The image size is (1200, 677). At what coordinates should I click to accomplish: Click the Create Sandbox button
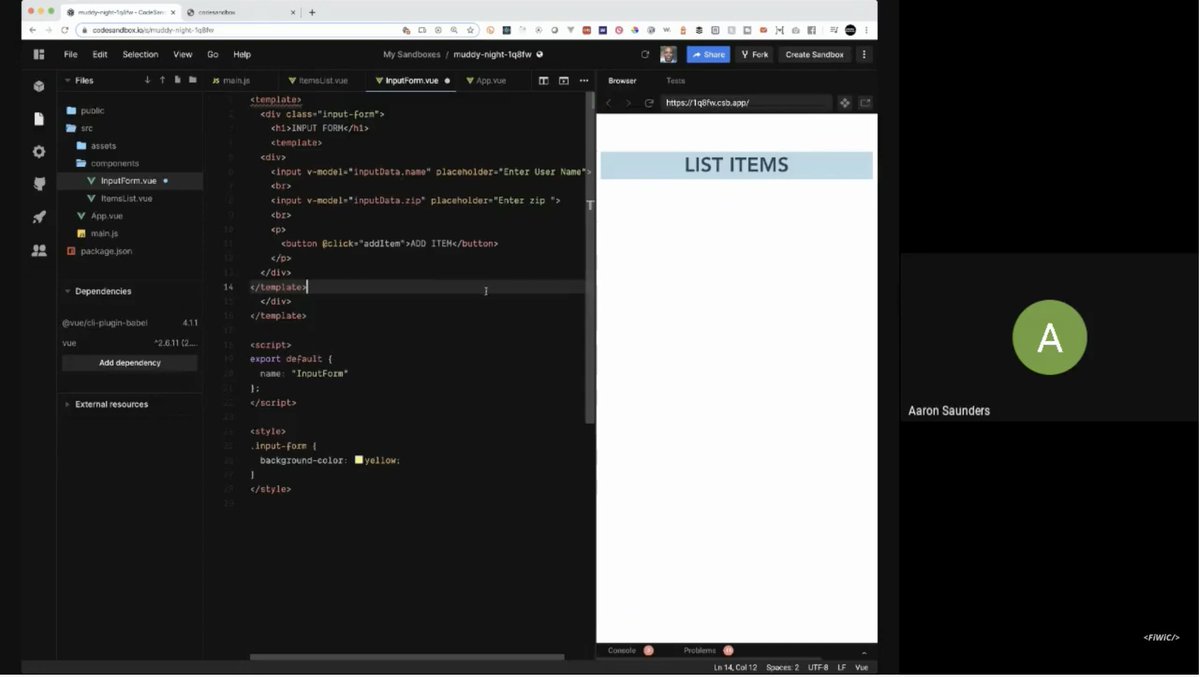(x=814, y=54)
